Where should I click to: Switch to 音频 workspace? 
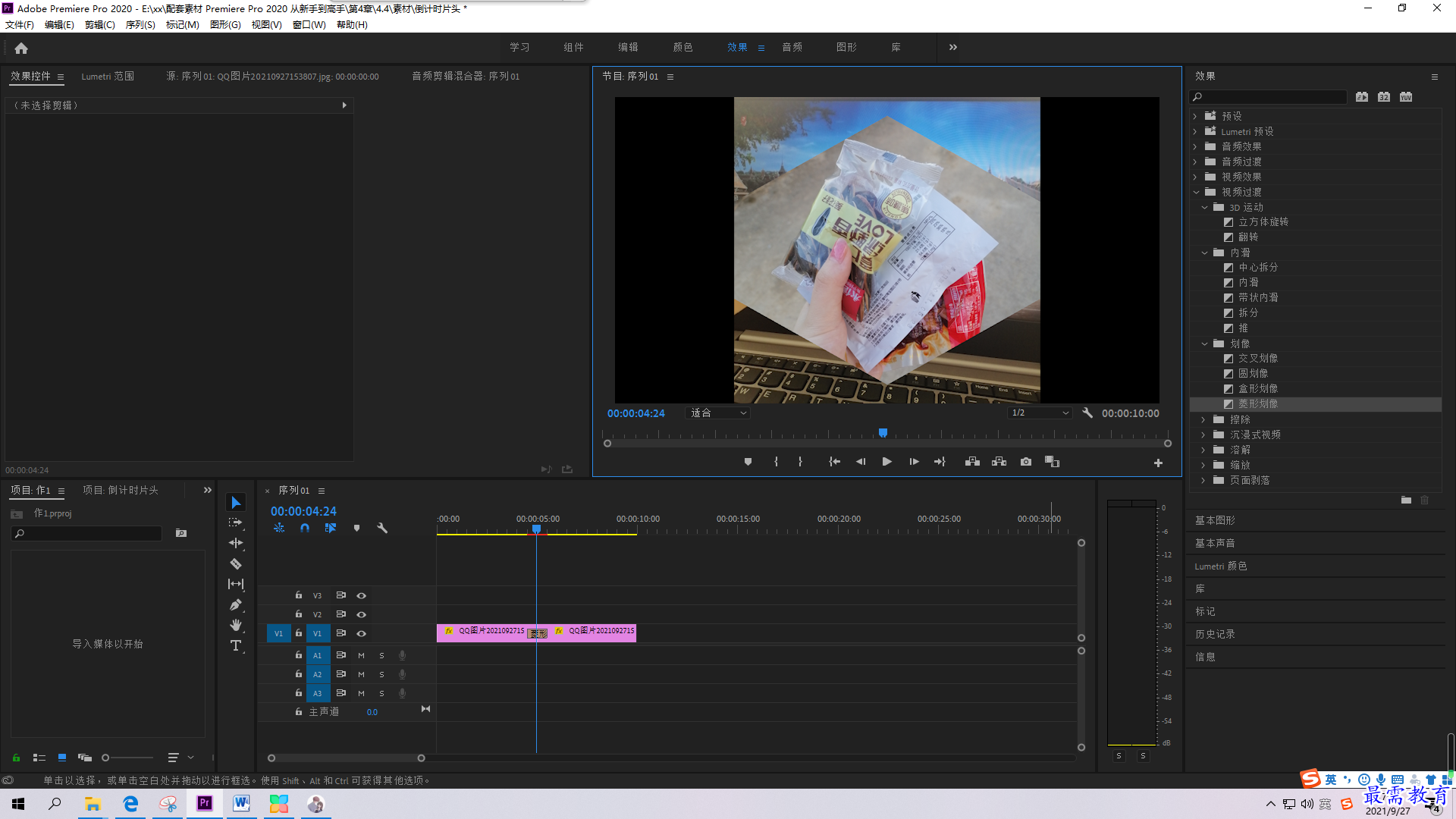pyautogui.click(x=792, y=47)
